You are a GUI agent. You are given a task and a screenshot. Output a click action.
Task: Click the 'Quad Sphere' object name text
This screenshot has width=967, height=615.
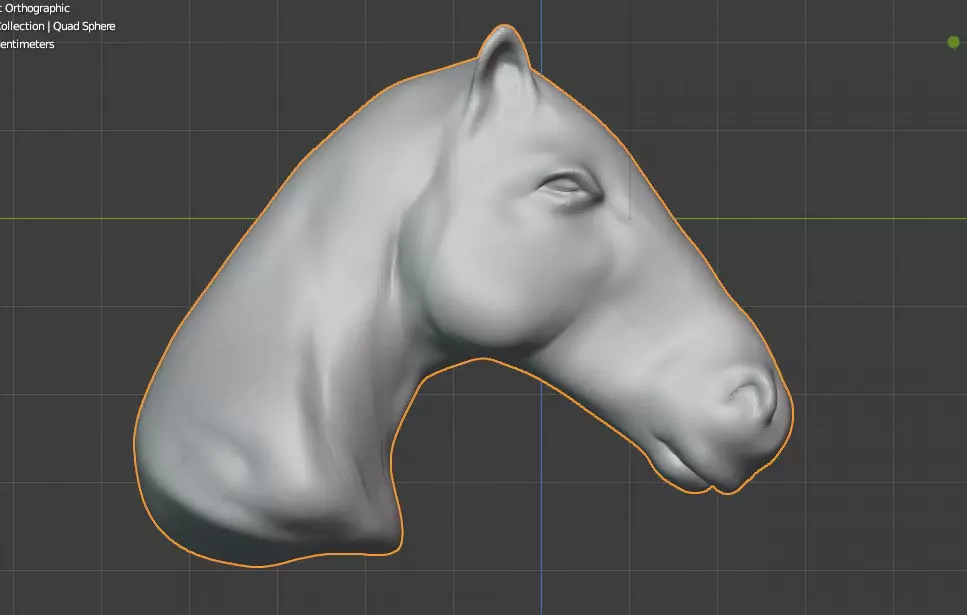(84, 26)
